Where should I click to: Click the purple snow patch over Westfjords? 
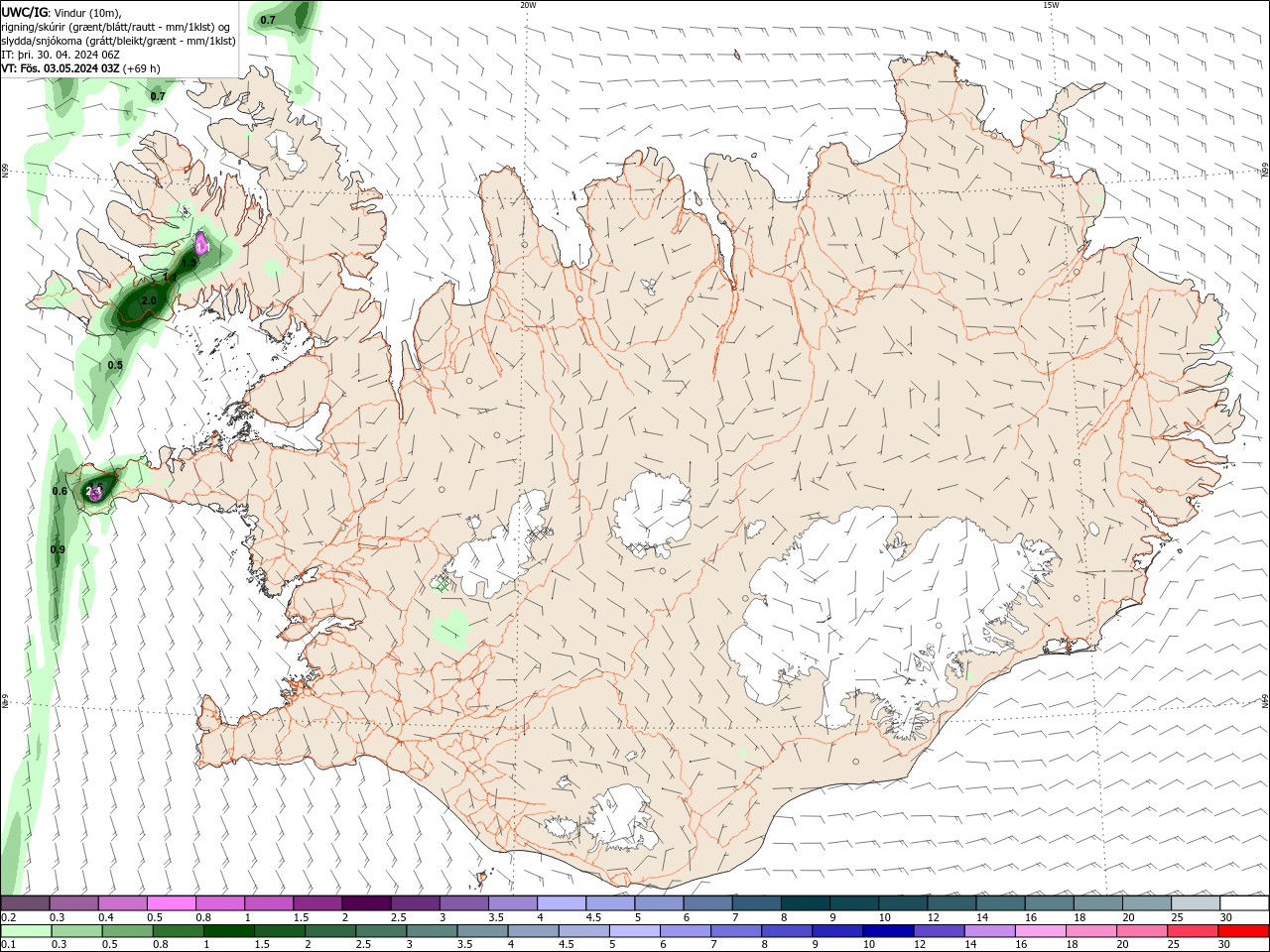[x=202, y=243]
